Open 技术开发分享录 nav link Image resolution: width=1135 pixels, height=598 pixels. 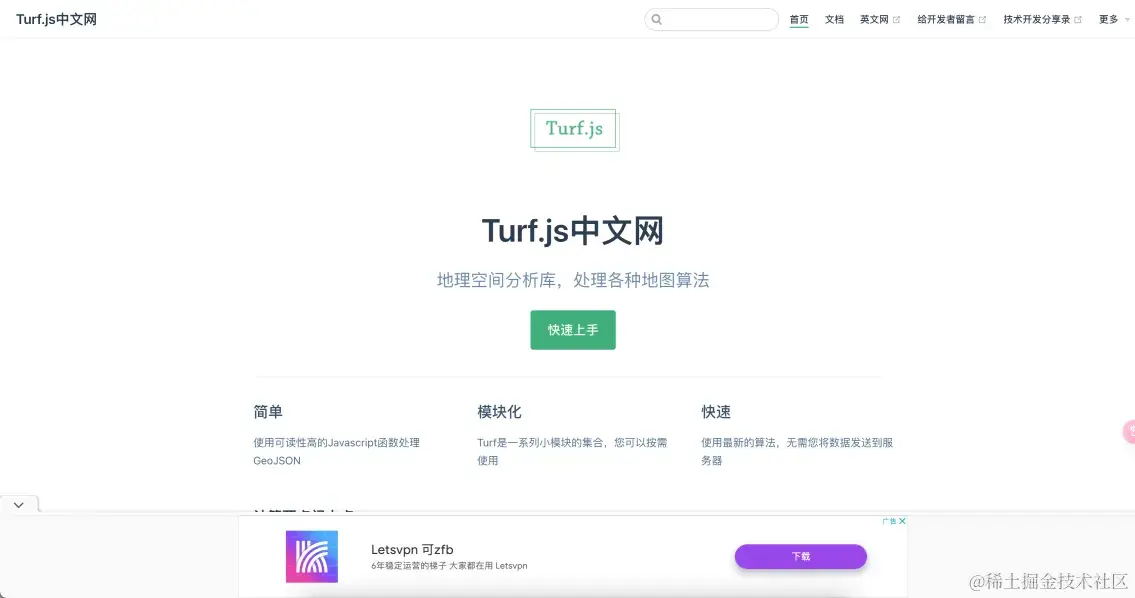[x=1042, y=20]
